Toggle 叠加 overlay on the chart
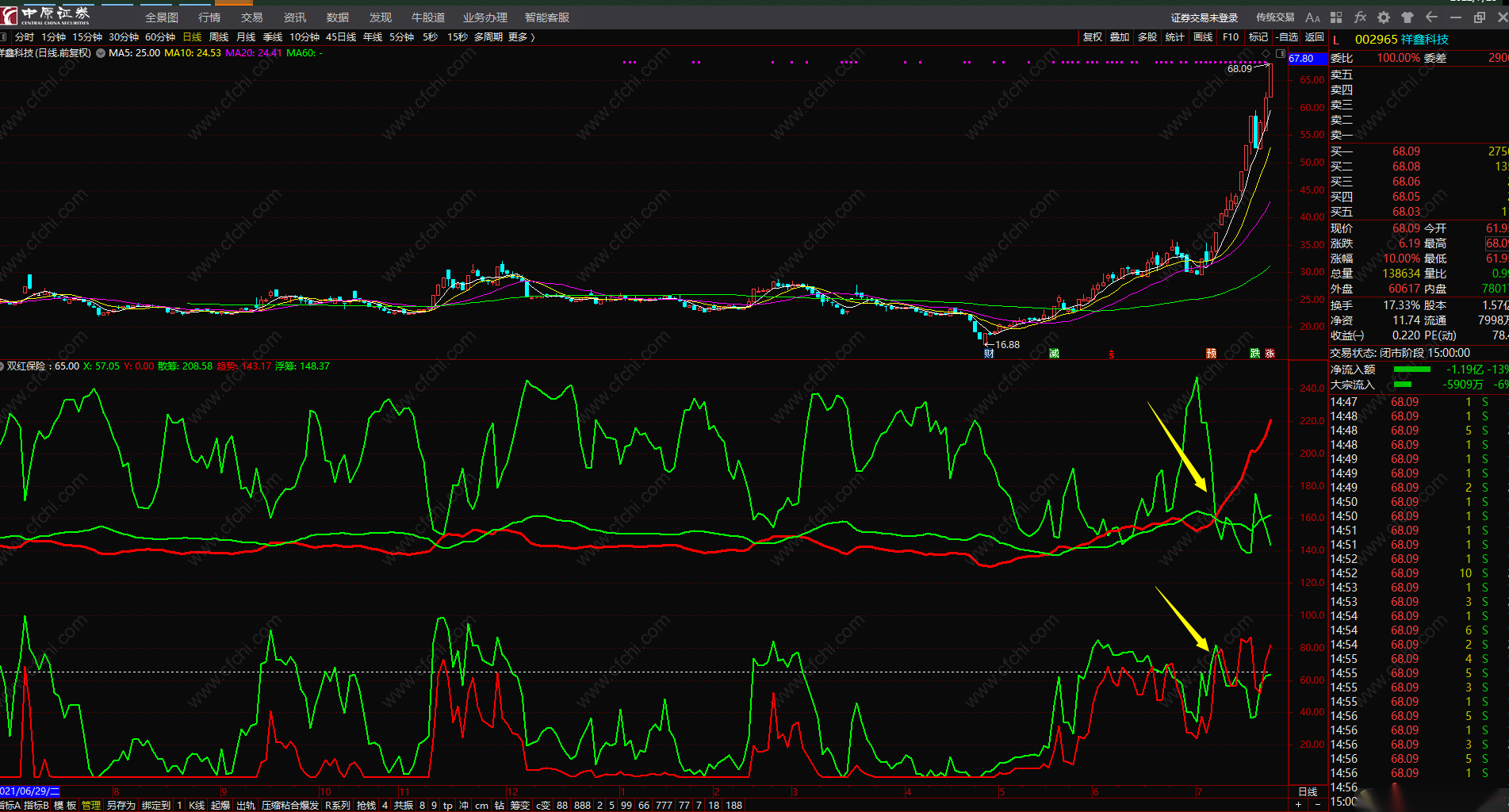The width and height of the screenshot is (1509, 812). [x=1119, y=37]
